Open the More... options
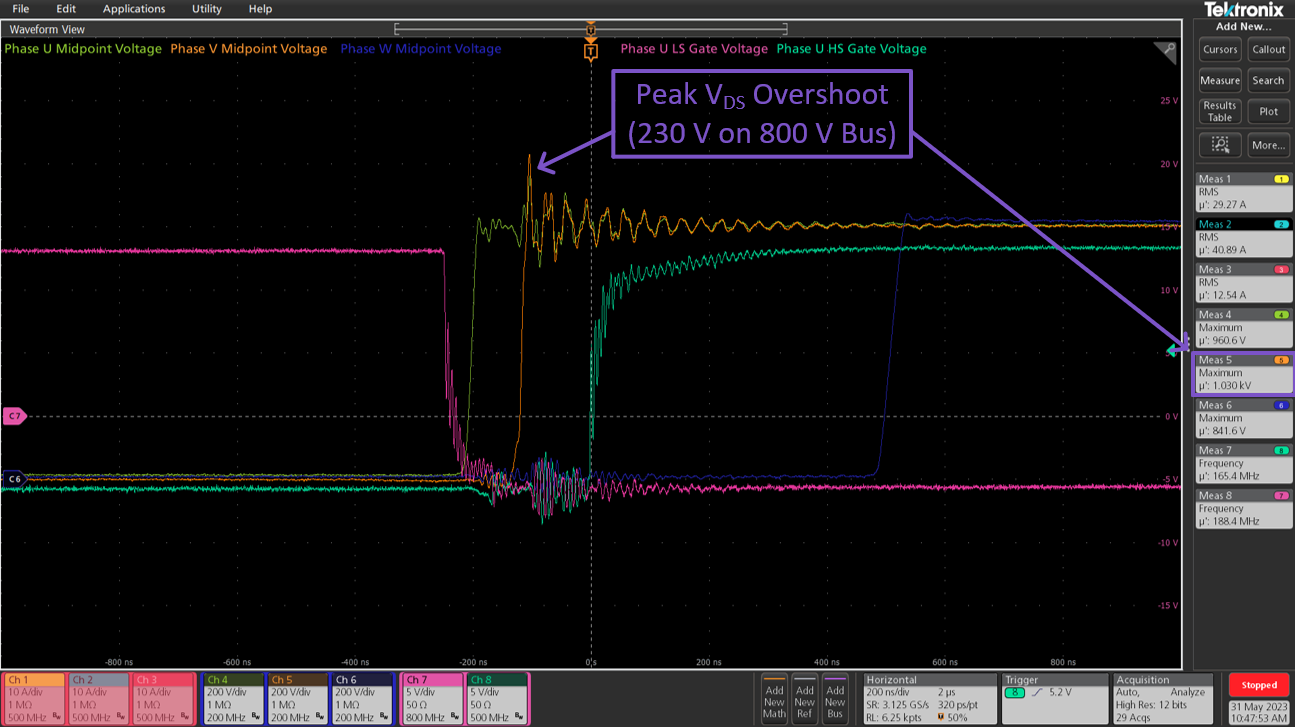Image resolution: width=1295 pixels, height=728 pixels. click(1268, 145)
